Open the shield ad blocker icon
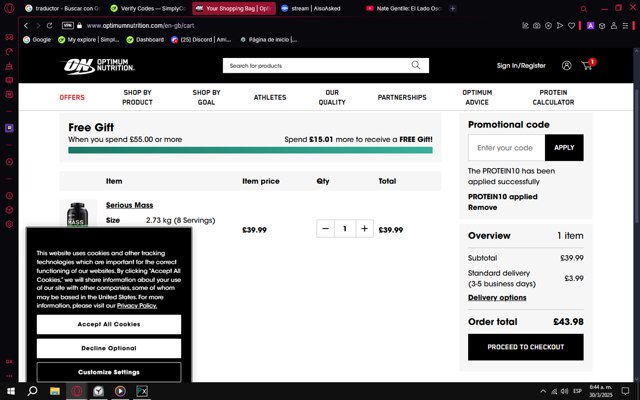Viewport: 640px width, 400px height. (548, 25)
